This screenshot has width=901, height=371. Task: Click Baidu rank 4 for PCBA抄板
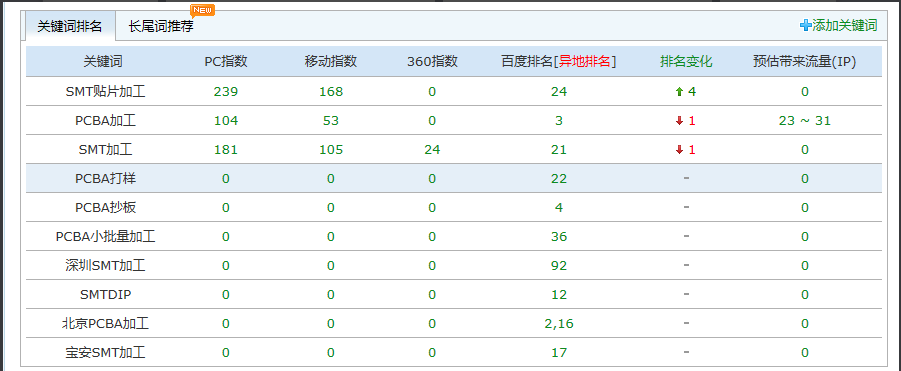coord(559,208)
